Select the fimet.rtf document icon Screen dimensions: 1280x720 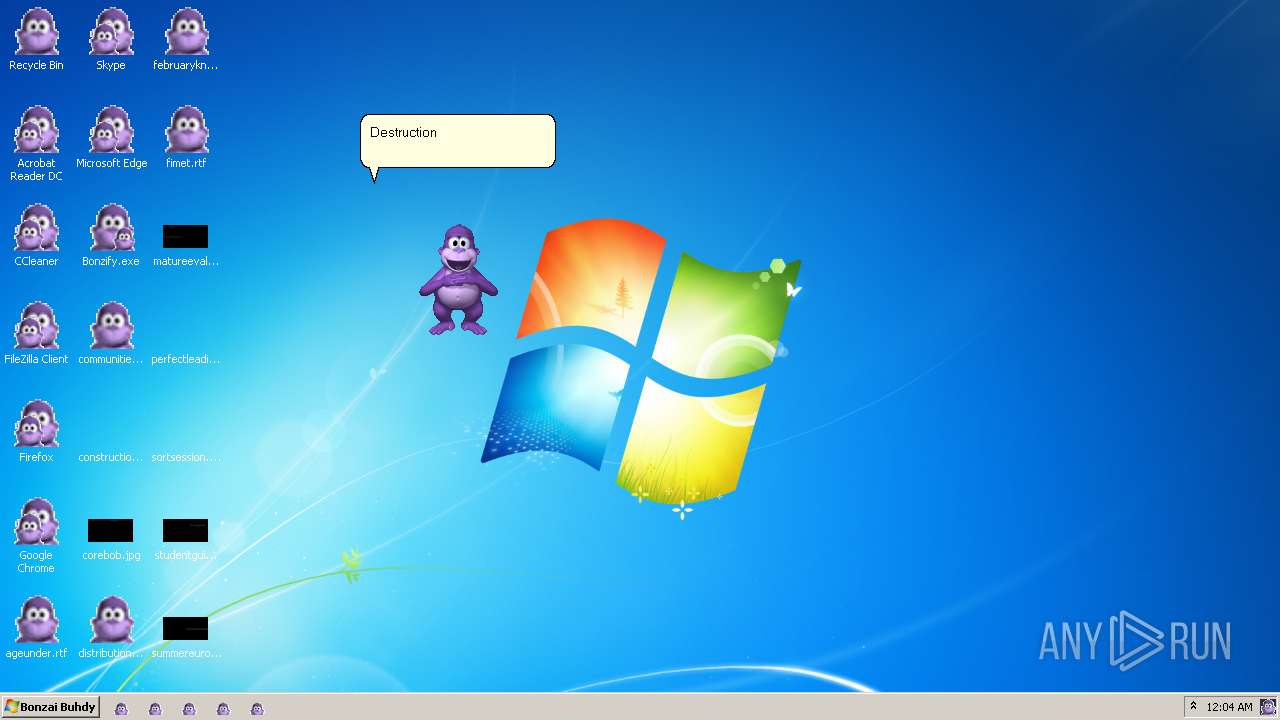186,138
